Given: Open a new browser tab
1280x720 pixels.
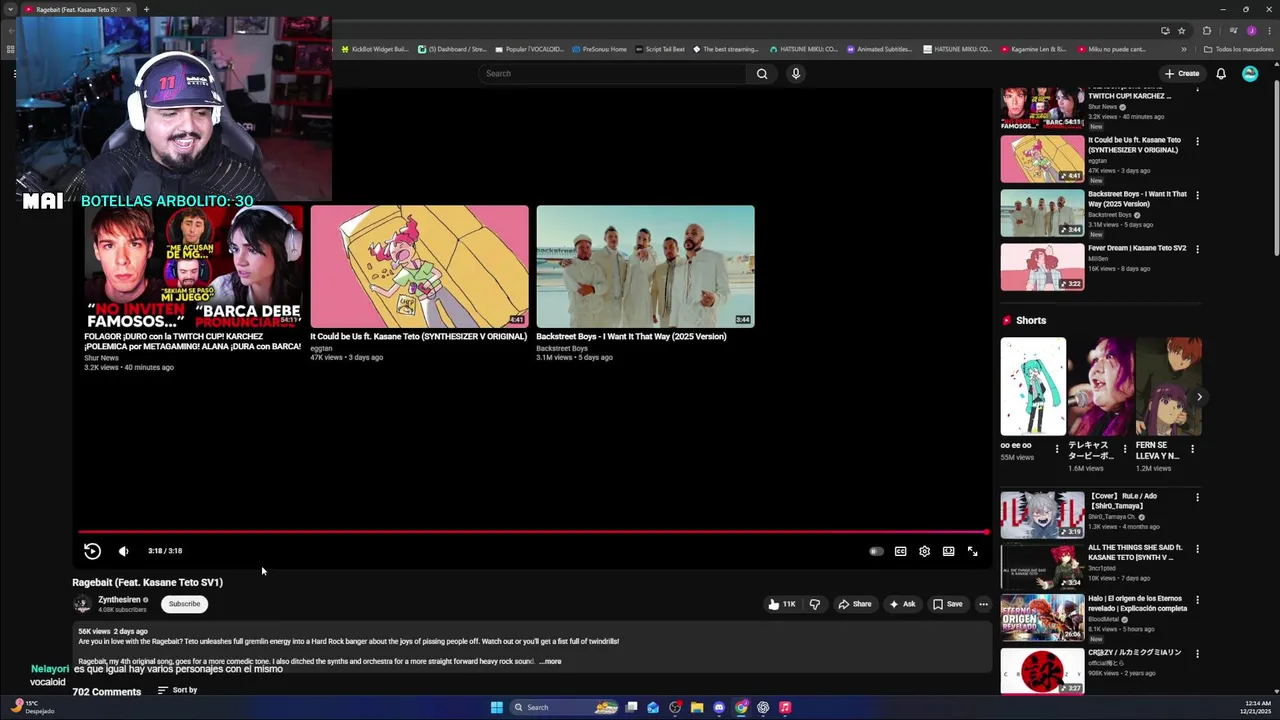Looking at the screenshot, I should coord(146,9).
